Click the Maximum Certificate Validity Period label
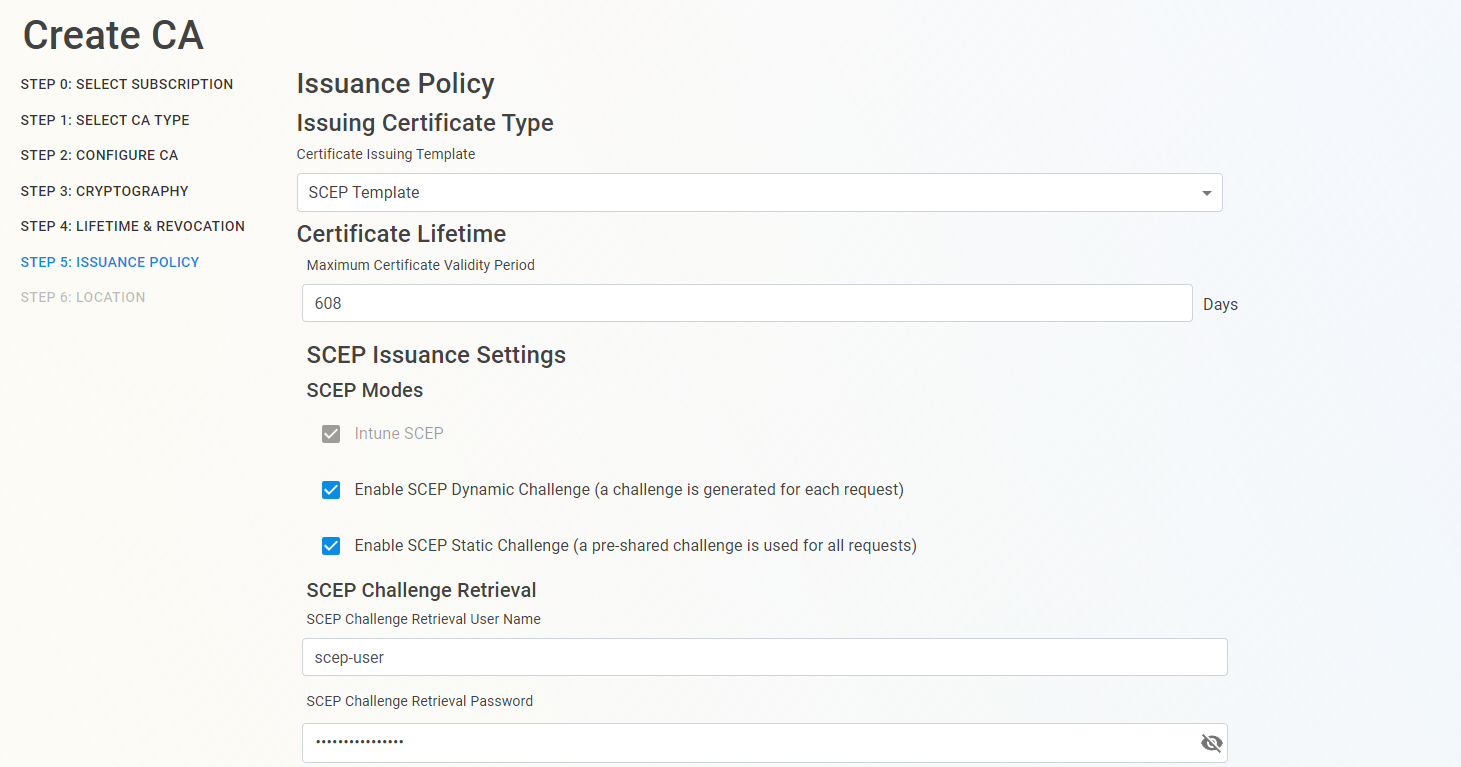Image resolution: width=1461 pixels, height=767 pixels. point(421,265)
